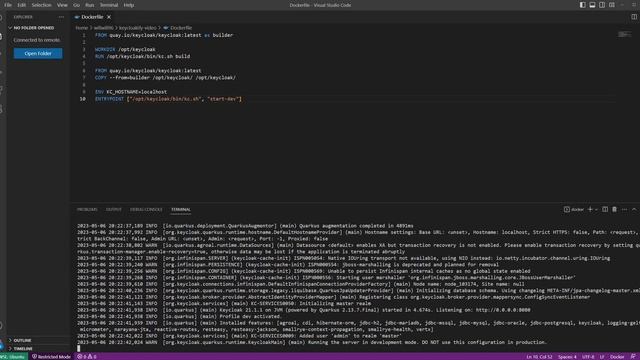Open the File menu

click(x=8, y=5)
